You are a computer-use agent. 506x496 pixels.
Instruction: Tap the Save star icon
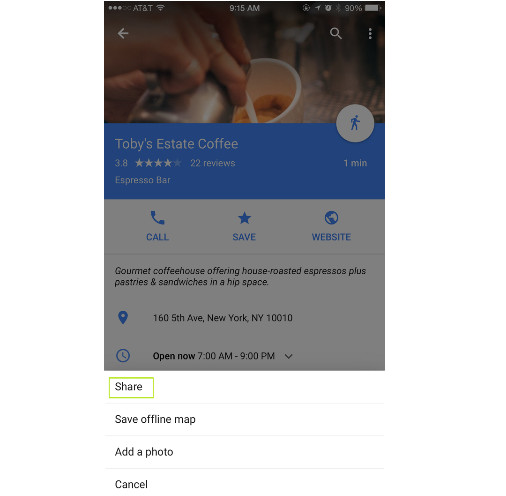(244, 218)
